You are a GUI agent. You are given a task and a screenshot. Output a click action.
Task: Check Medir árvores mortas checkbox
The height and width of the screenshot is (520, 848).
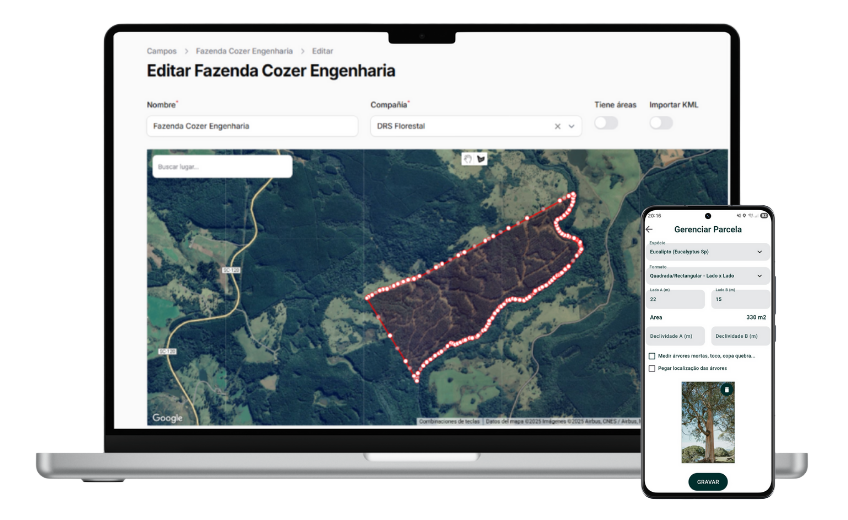click(x=652, y=355)
